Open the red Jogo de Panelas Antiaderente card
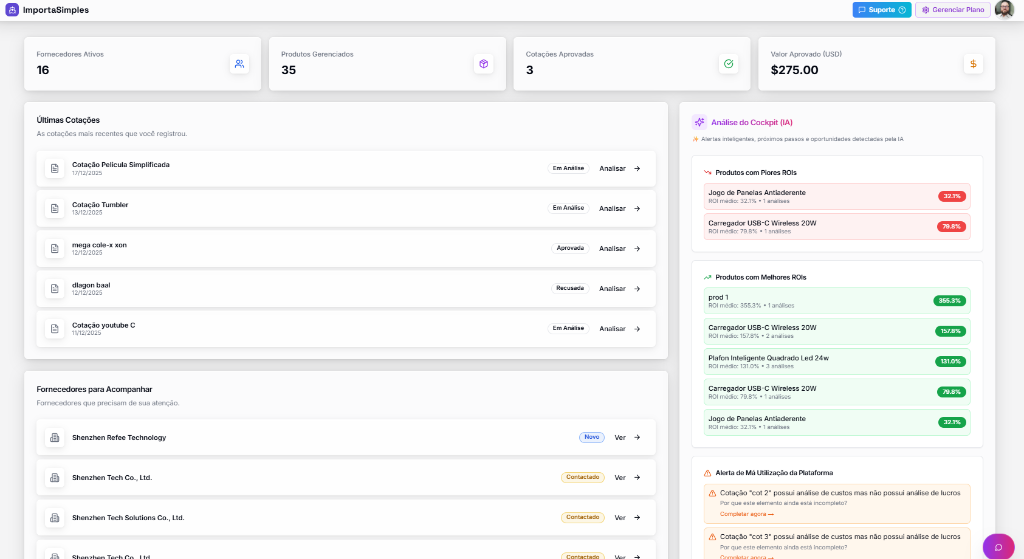Screen dimensions: 1024x559 [837, 197]
